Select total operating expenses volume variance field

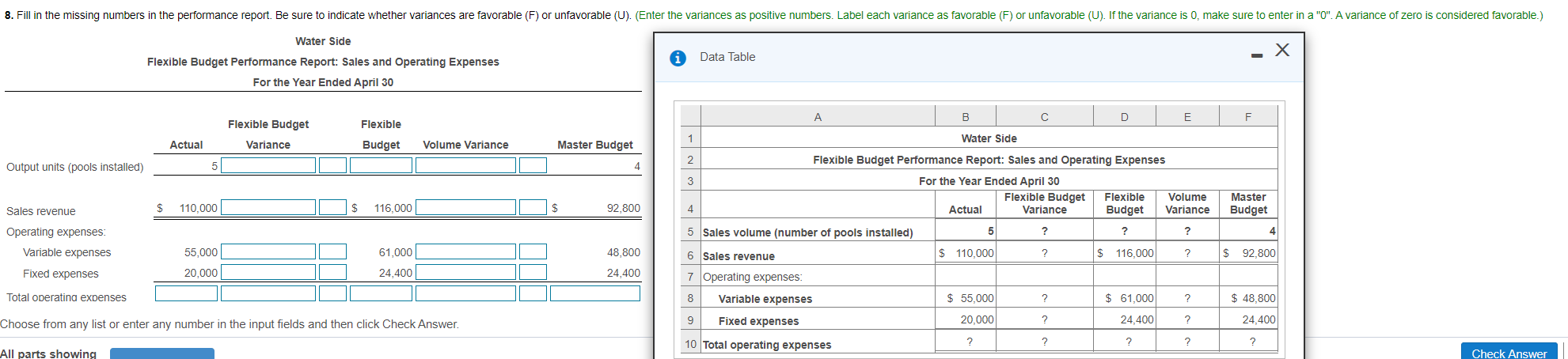[x=465, y=293]
